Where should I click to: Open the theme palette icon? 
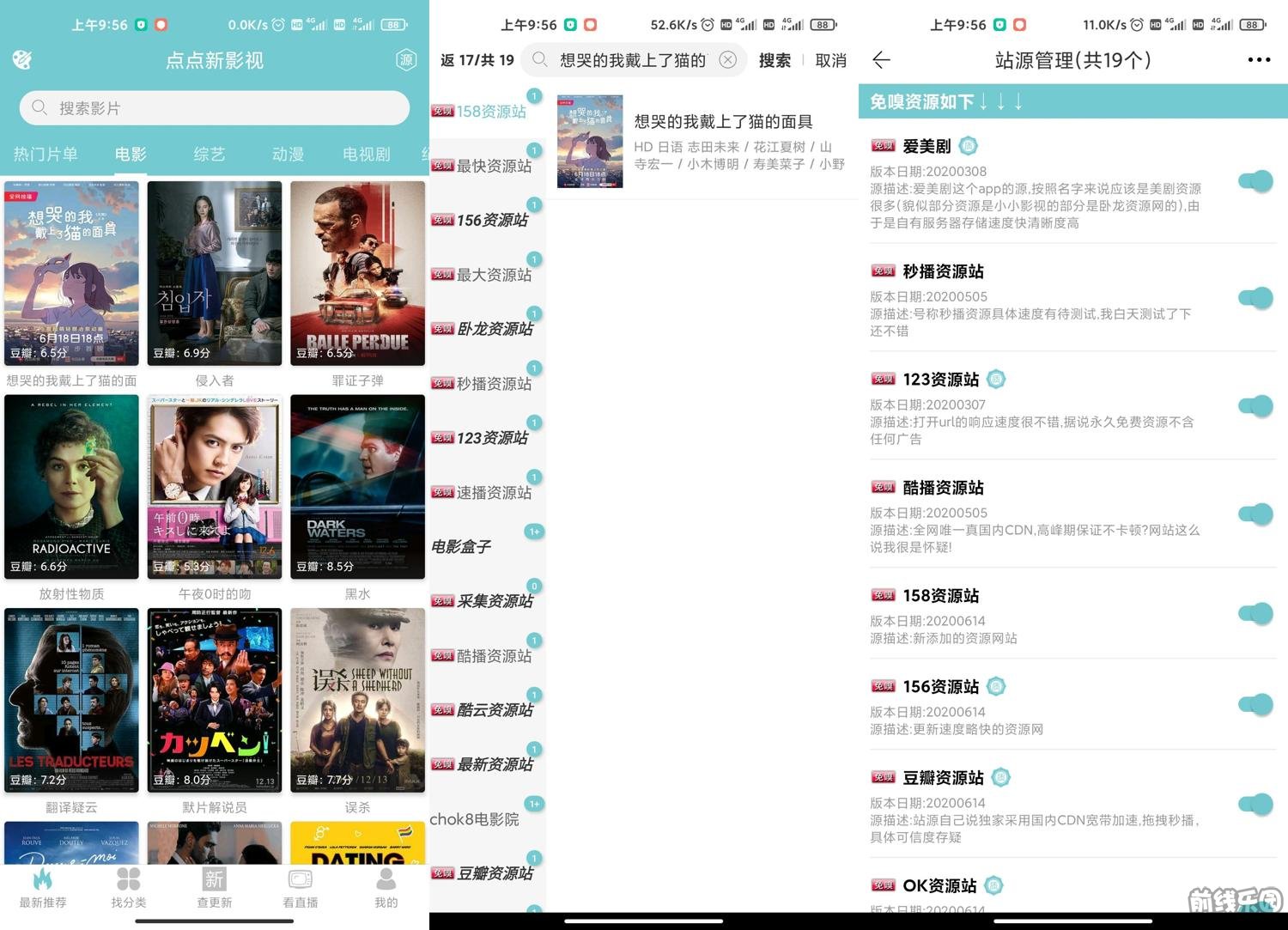(x=22, y=59)
